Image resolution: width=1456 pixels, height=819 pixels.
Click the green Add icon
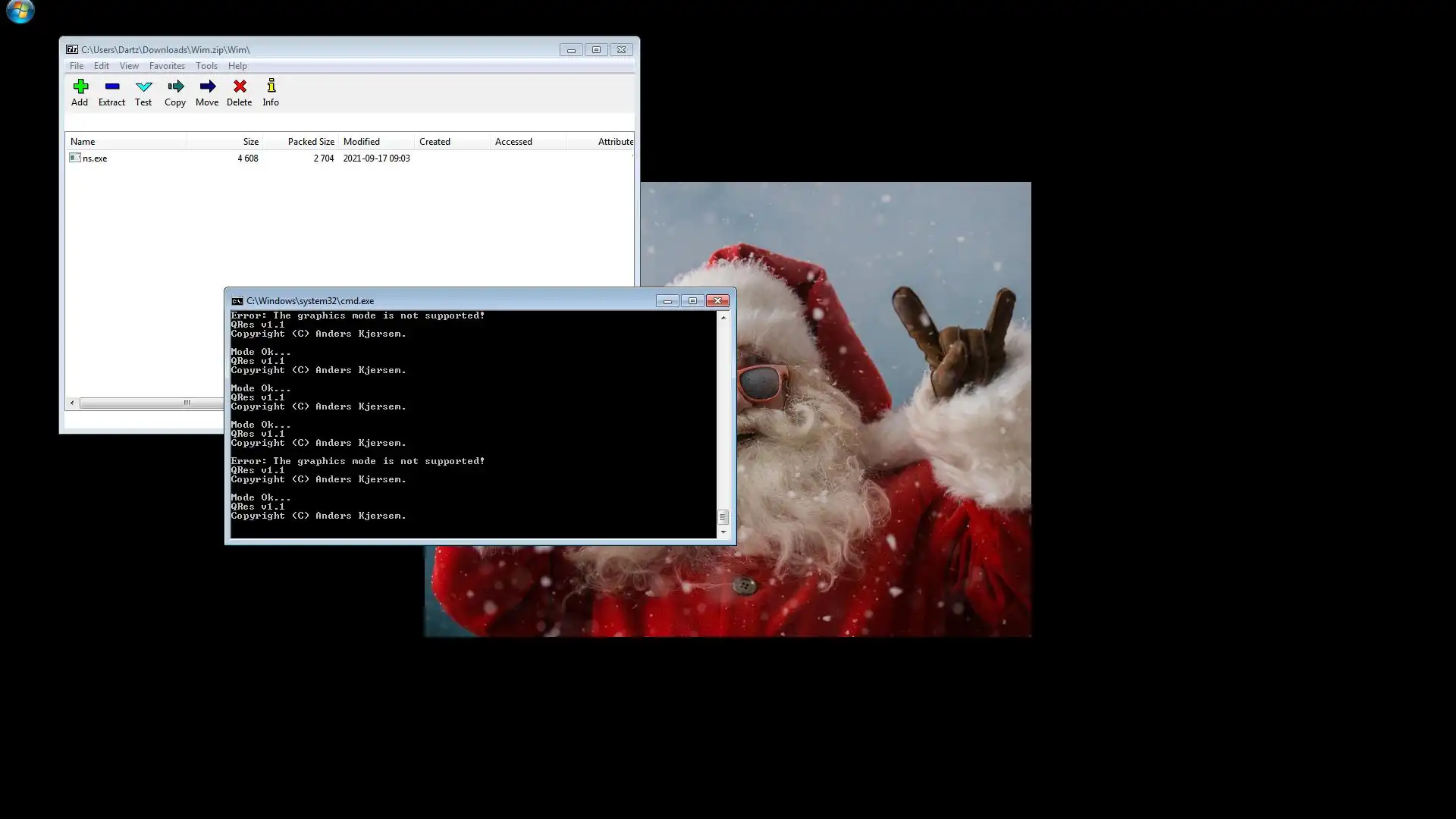[80, 86]
